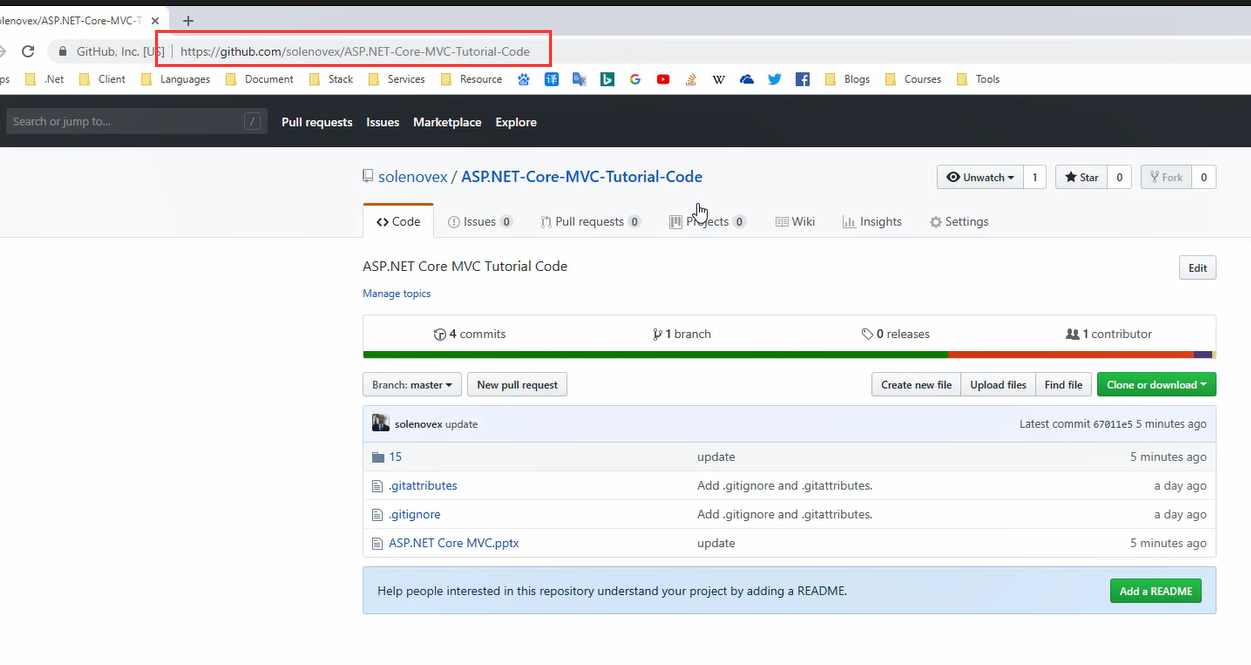Click the contributors people icon
Image resolution: width=1251 pixels, height=665 pixels.
[x=1072, y=334]
